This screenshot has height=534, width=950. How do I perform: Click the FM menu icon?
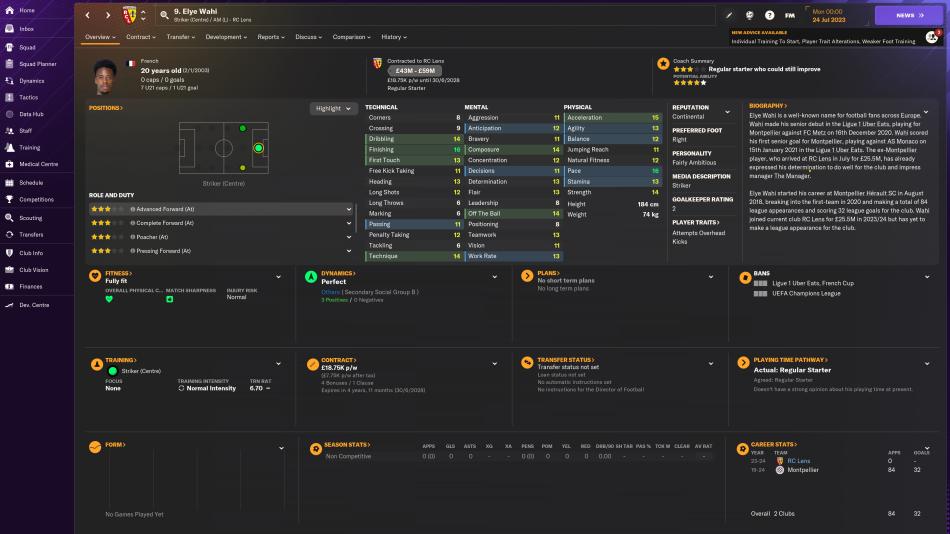pyautogui.click(x=789, y=15)
